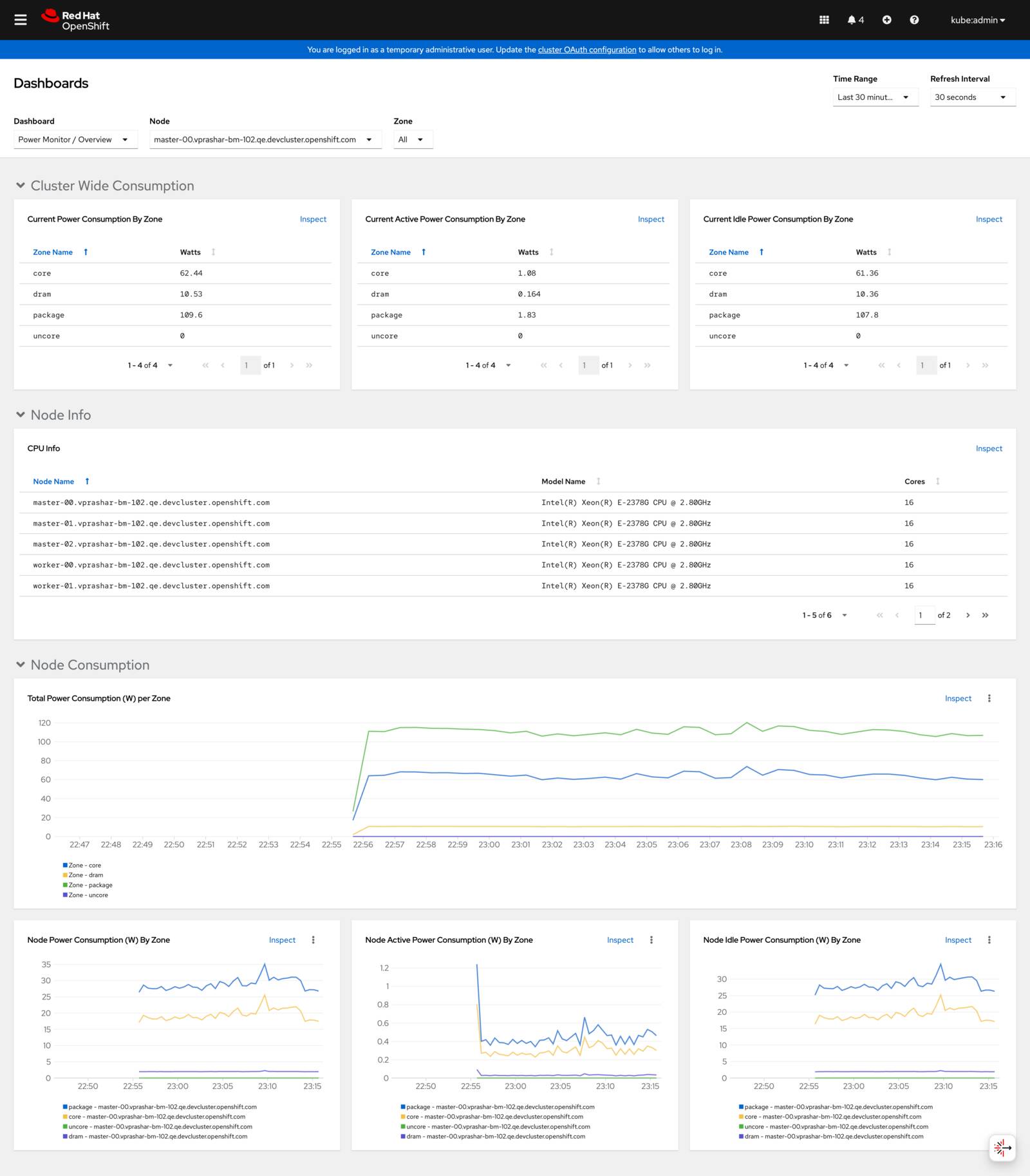Click the page number field in CPU Info pagination

click(924, 615)
